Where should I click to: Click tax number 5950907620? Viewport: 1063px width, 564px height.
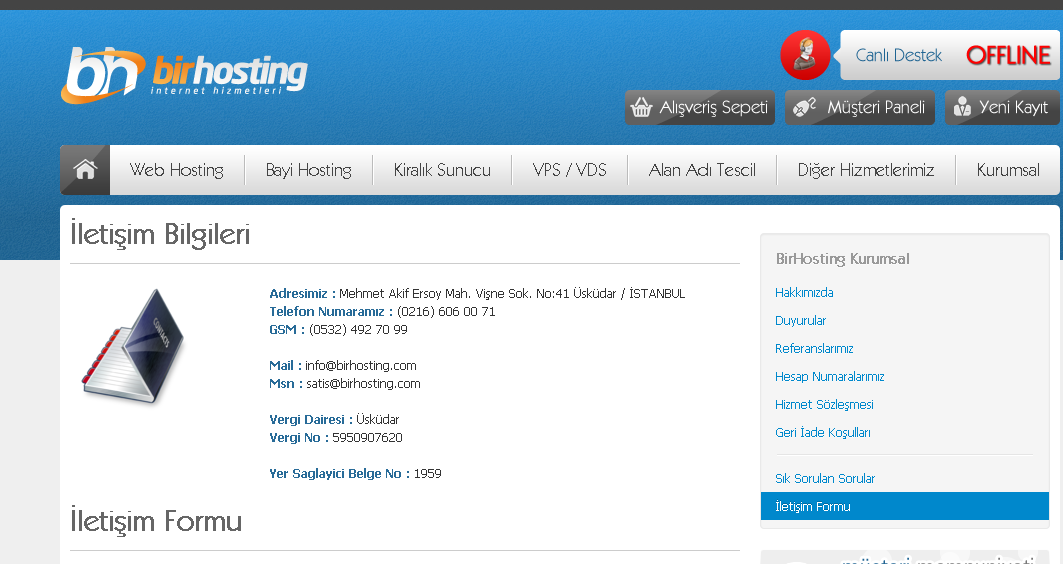click(x=367, y=438)
